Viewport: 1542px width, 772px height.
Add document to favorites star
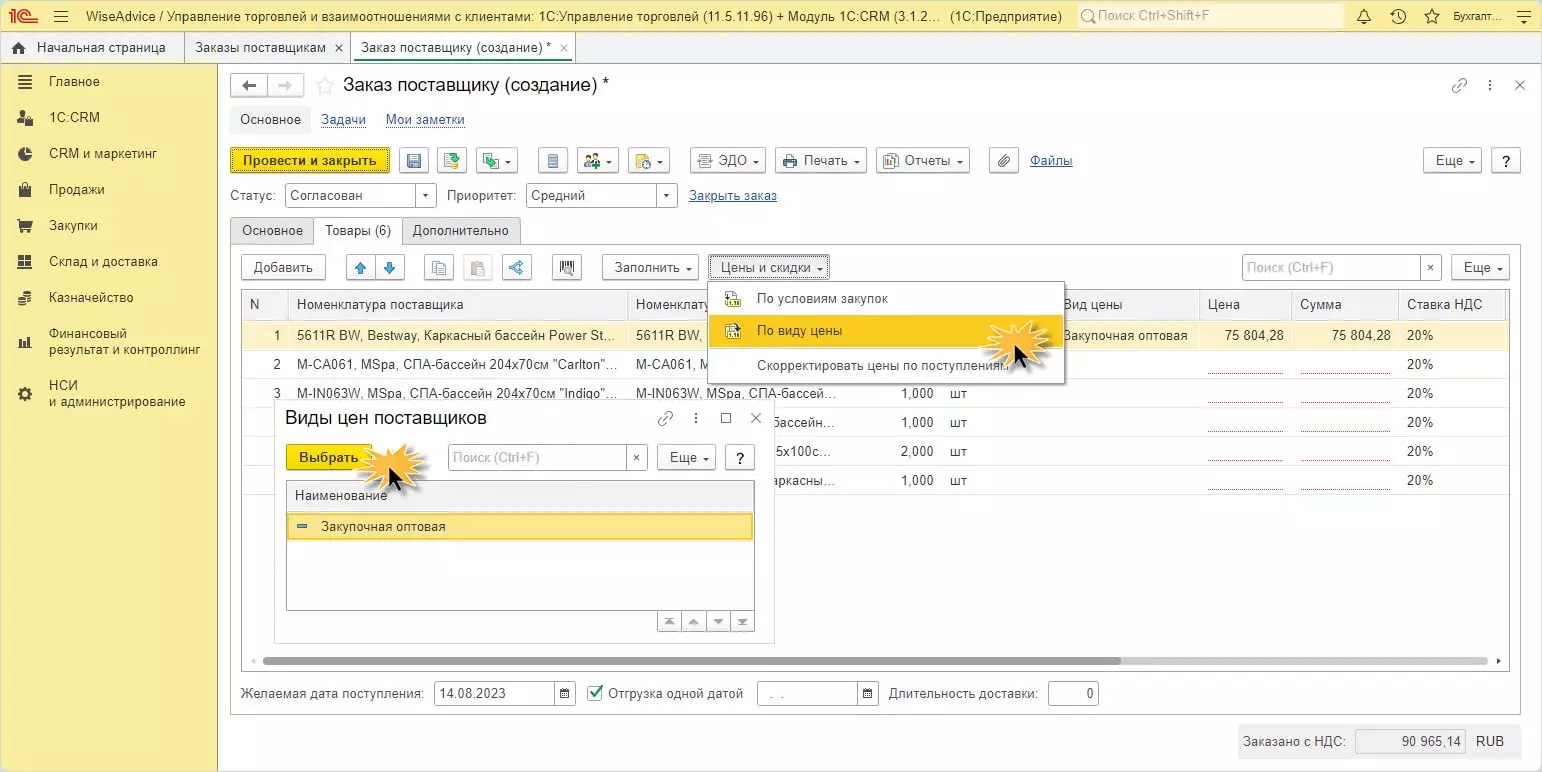[324, 86]
